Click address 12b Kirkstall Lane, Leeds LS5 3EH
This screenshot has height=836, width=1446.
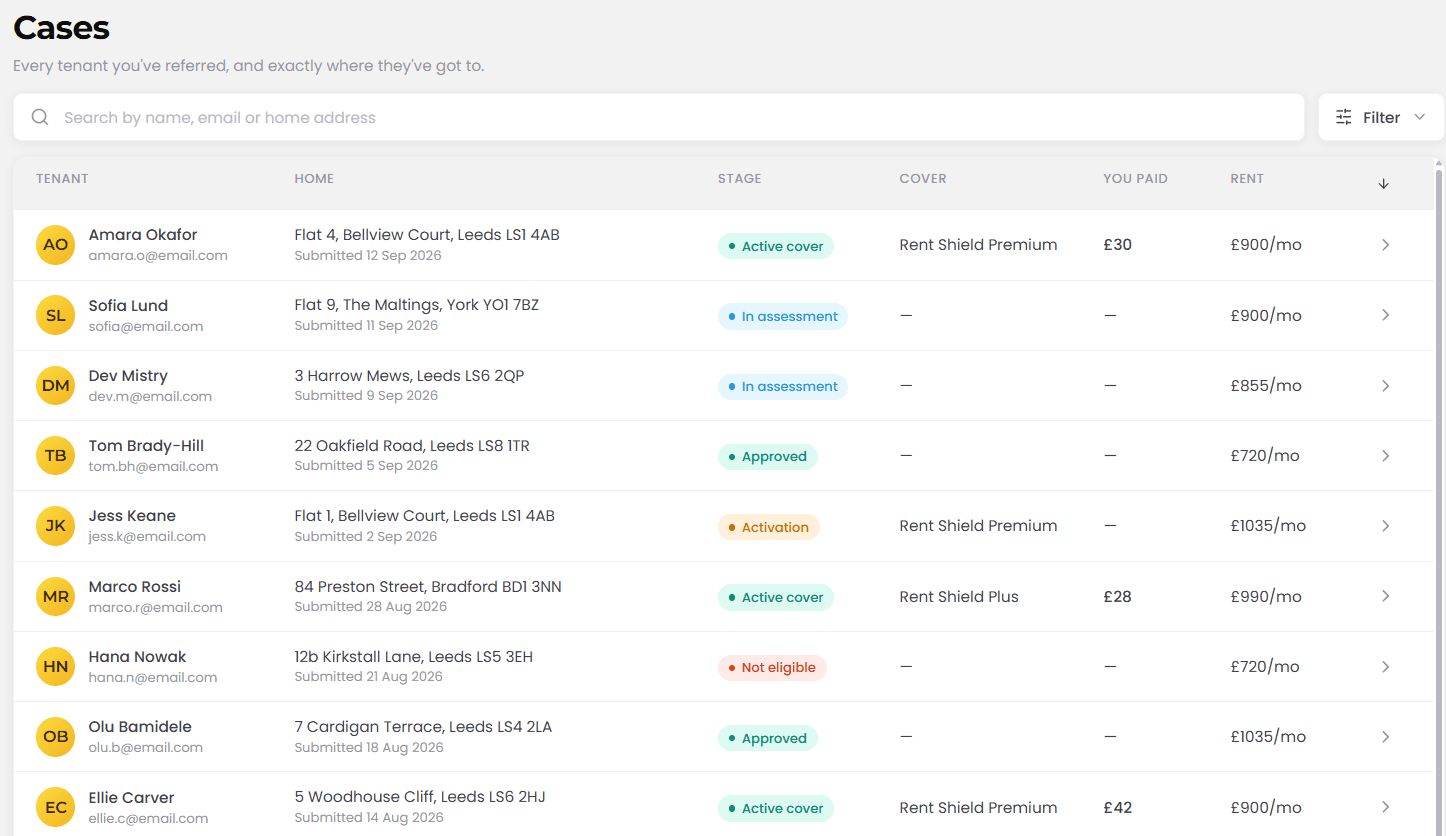point(413,657)
